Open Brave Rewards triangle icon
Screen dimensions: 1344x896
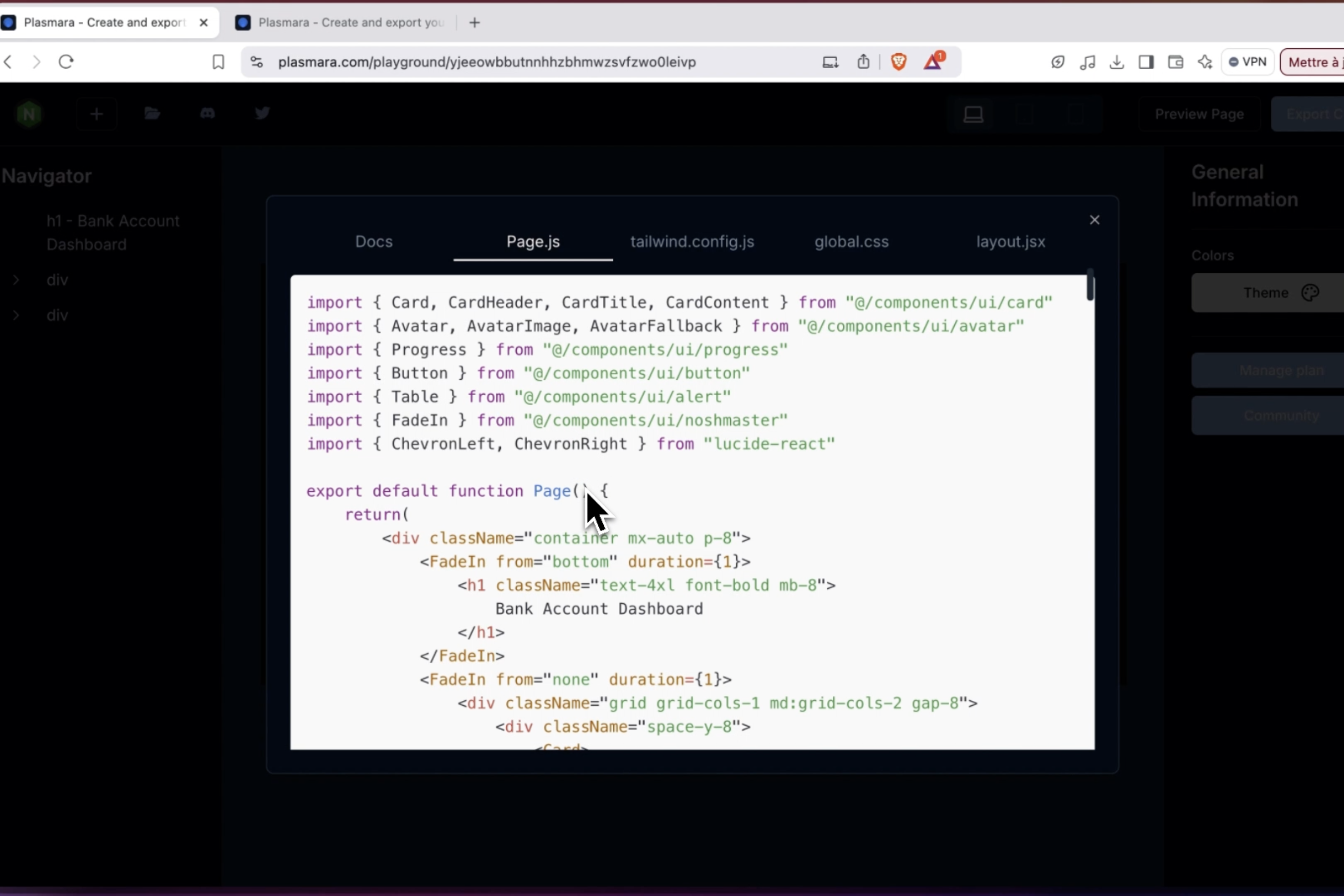coord(934,61)
